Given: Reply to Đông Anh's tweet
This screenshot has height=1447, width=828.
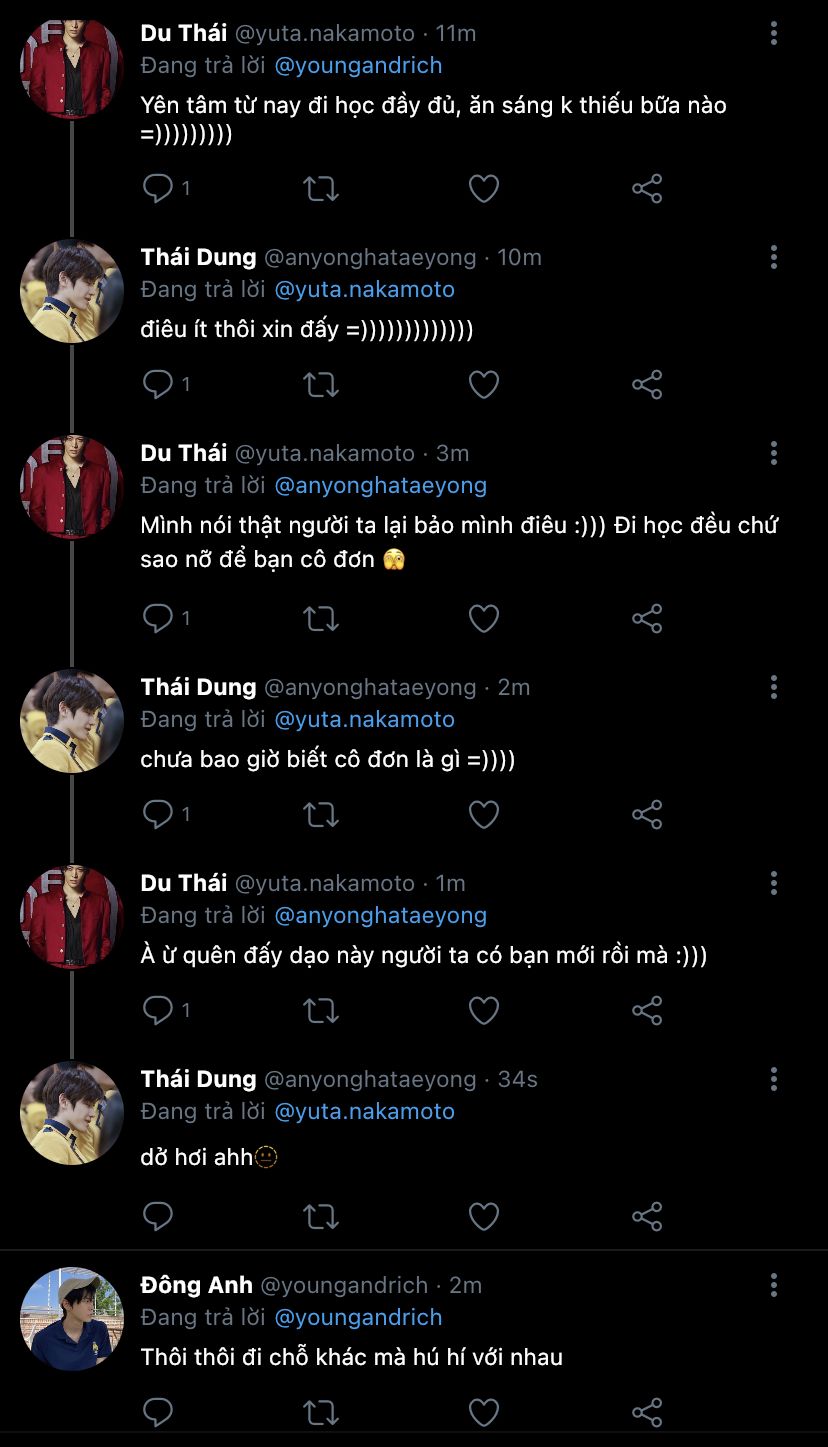Looking at the screenshot, I should tap(158, 1412).
